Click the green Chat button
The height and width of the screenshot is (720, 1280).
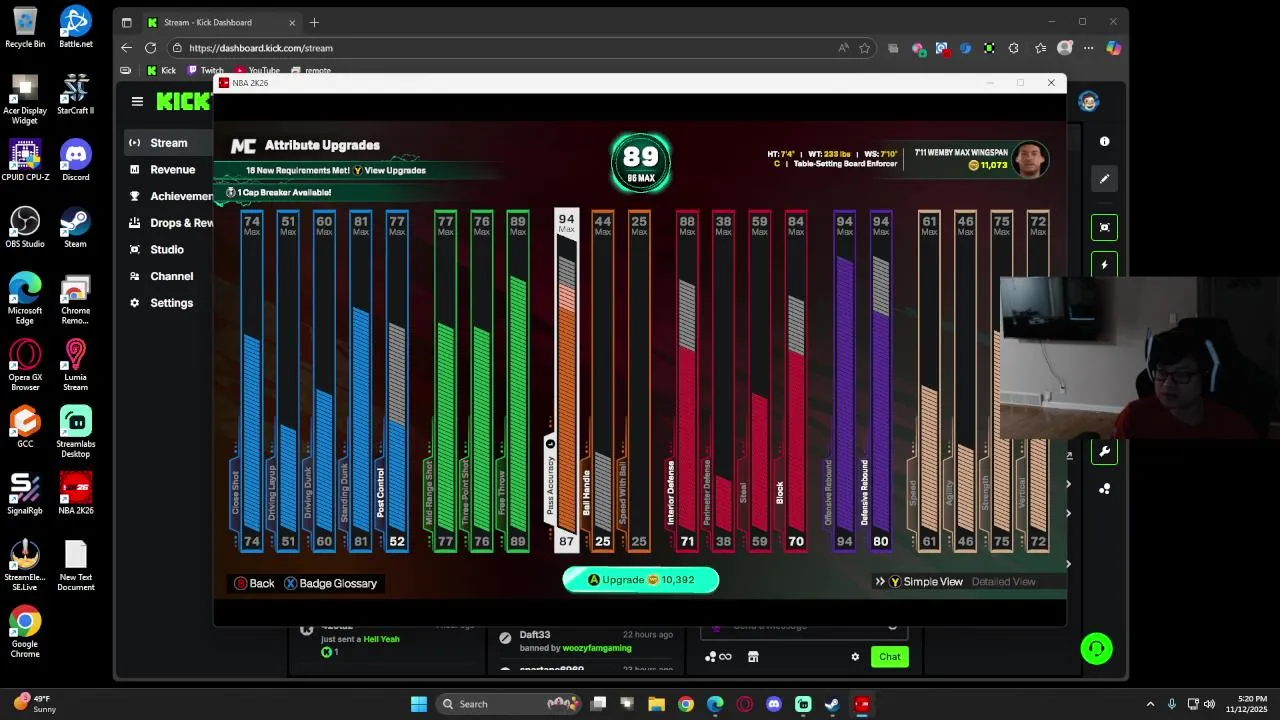[x=889, y=657]
